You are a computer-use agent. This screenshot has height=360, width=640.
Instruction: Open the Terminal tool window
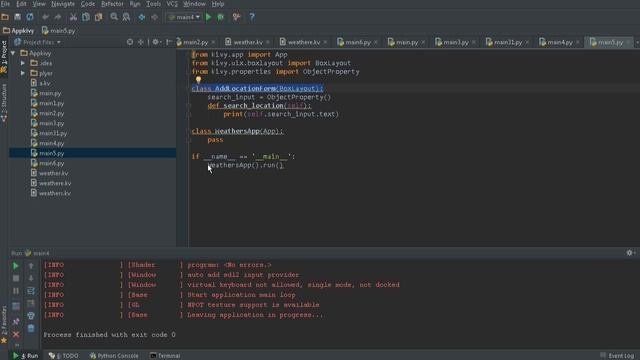(165, 356)
